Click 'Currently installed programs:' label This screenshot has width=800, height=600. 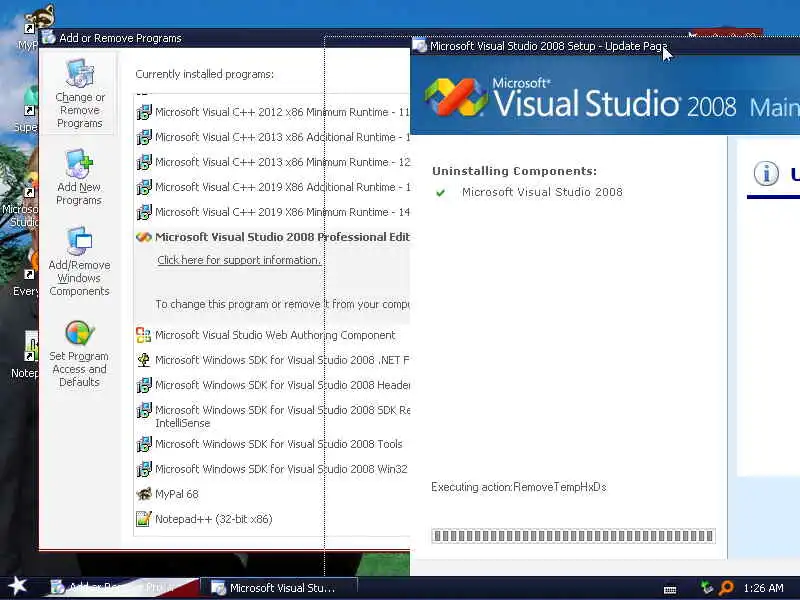pos(205,74)
